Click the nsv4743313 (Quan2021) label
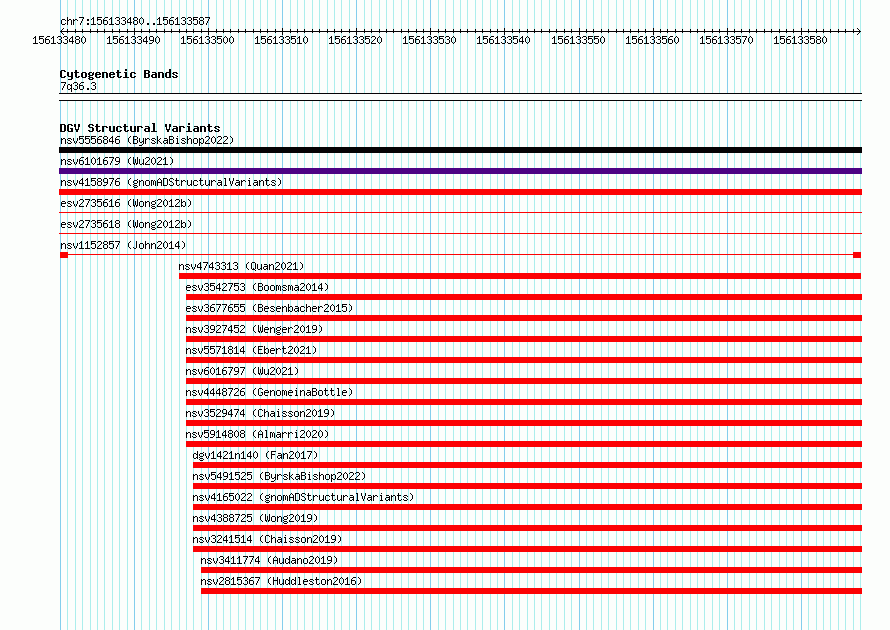 click(241, 266)
